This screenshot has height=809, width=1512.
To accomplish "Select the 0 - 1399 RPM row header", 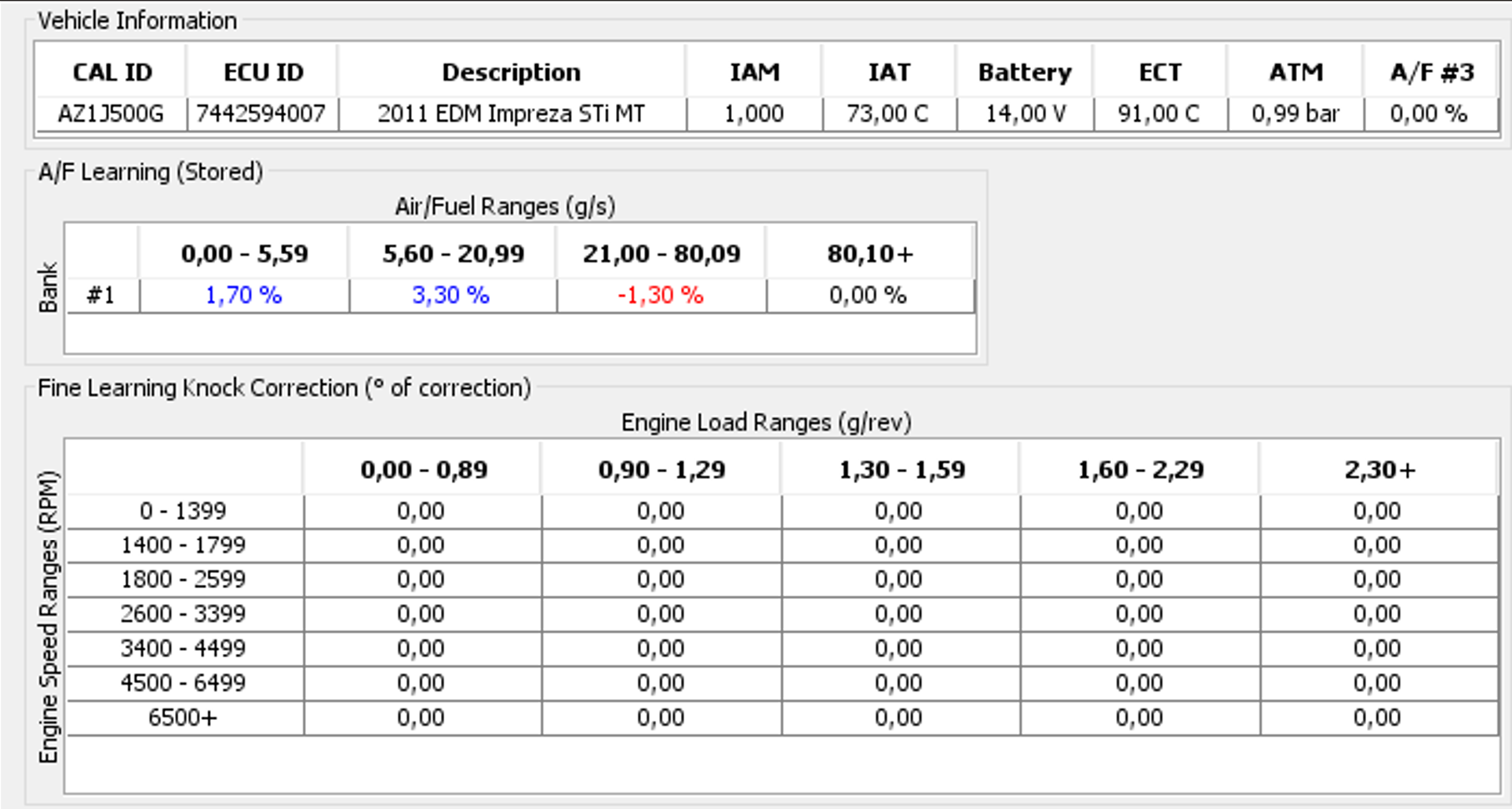I will [183, 511].
